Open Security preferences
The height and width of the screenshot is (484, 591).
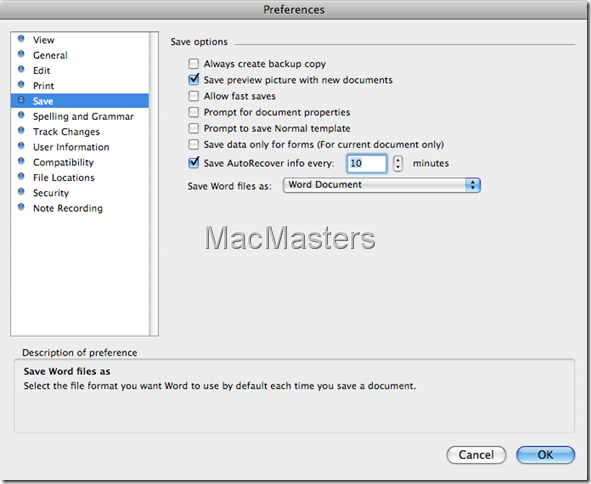click(51, 193)
